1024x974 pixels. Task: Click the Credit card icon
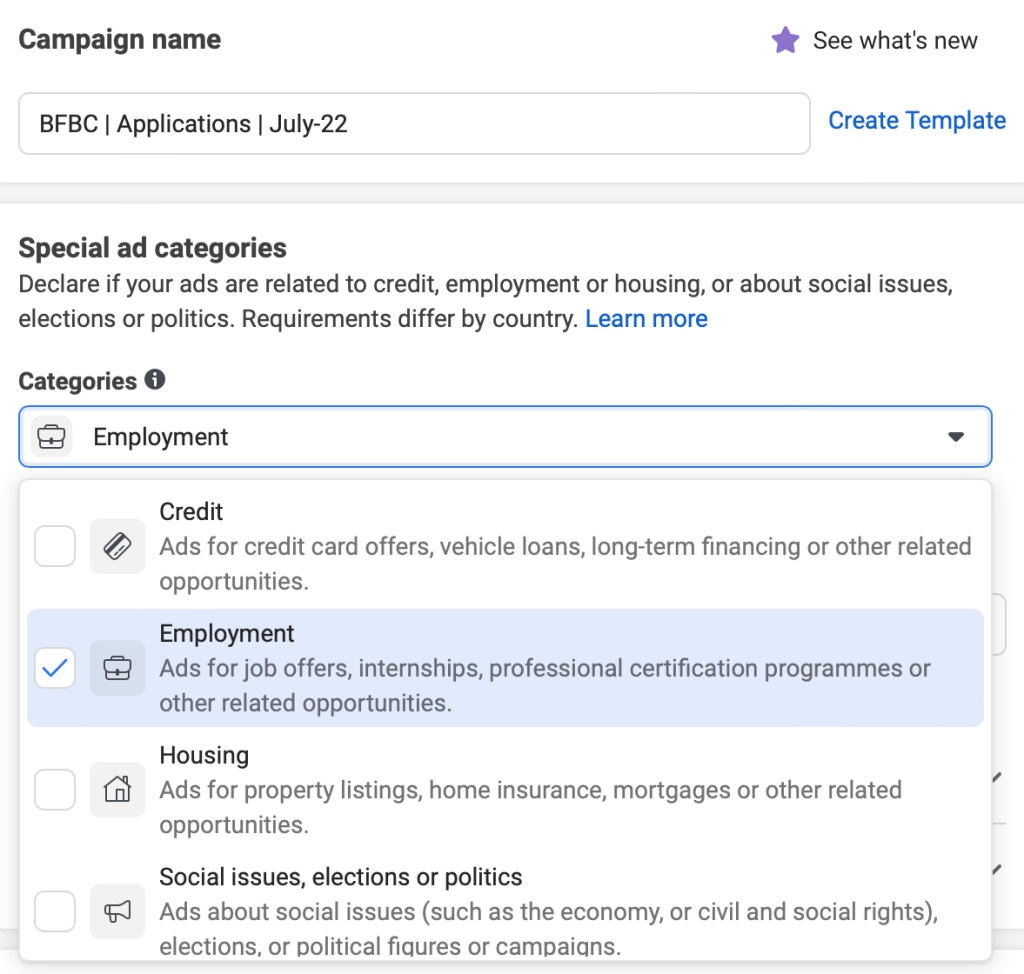[117, 546]
